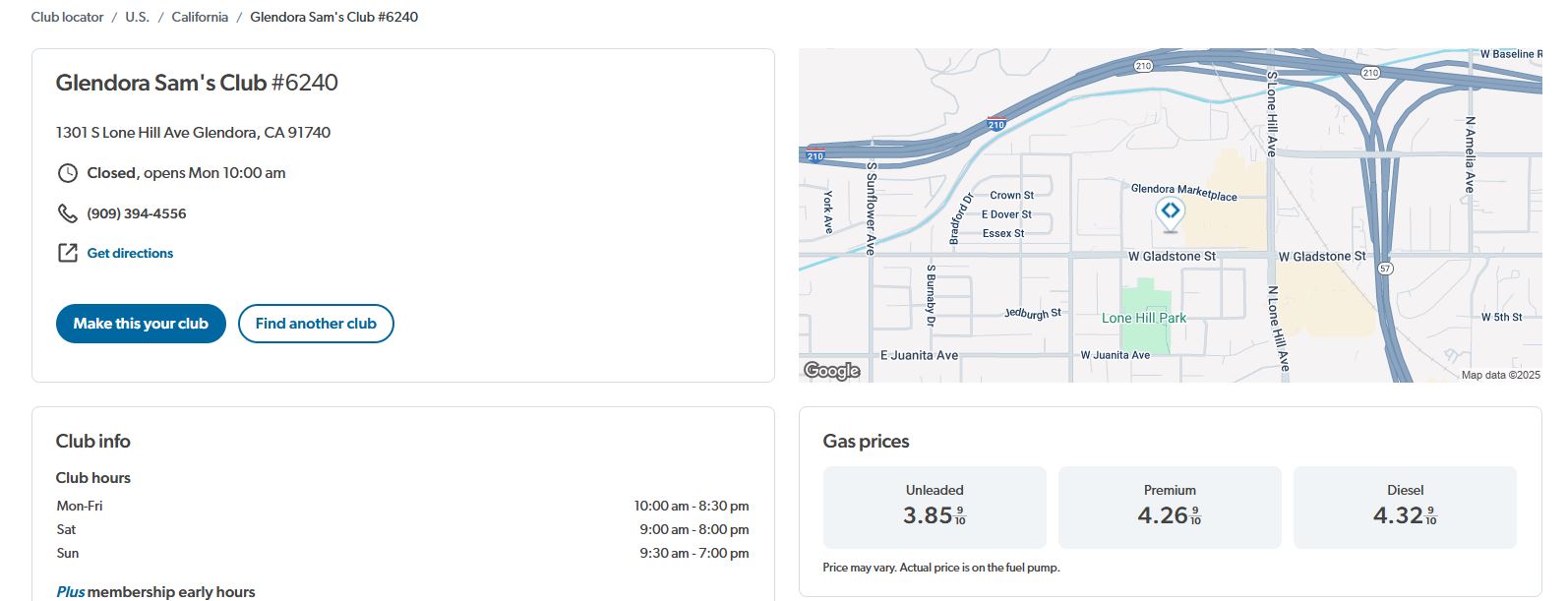This screenshot has height=601, width=1568.
Task: Click Glendora Marketplace label on the map
Action: [1184, 192]
